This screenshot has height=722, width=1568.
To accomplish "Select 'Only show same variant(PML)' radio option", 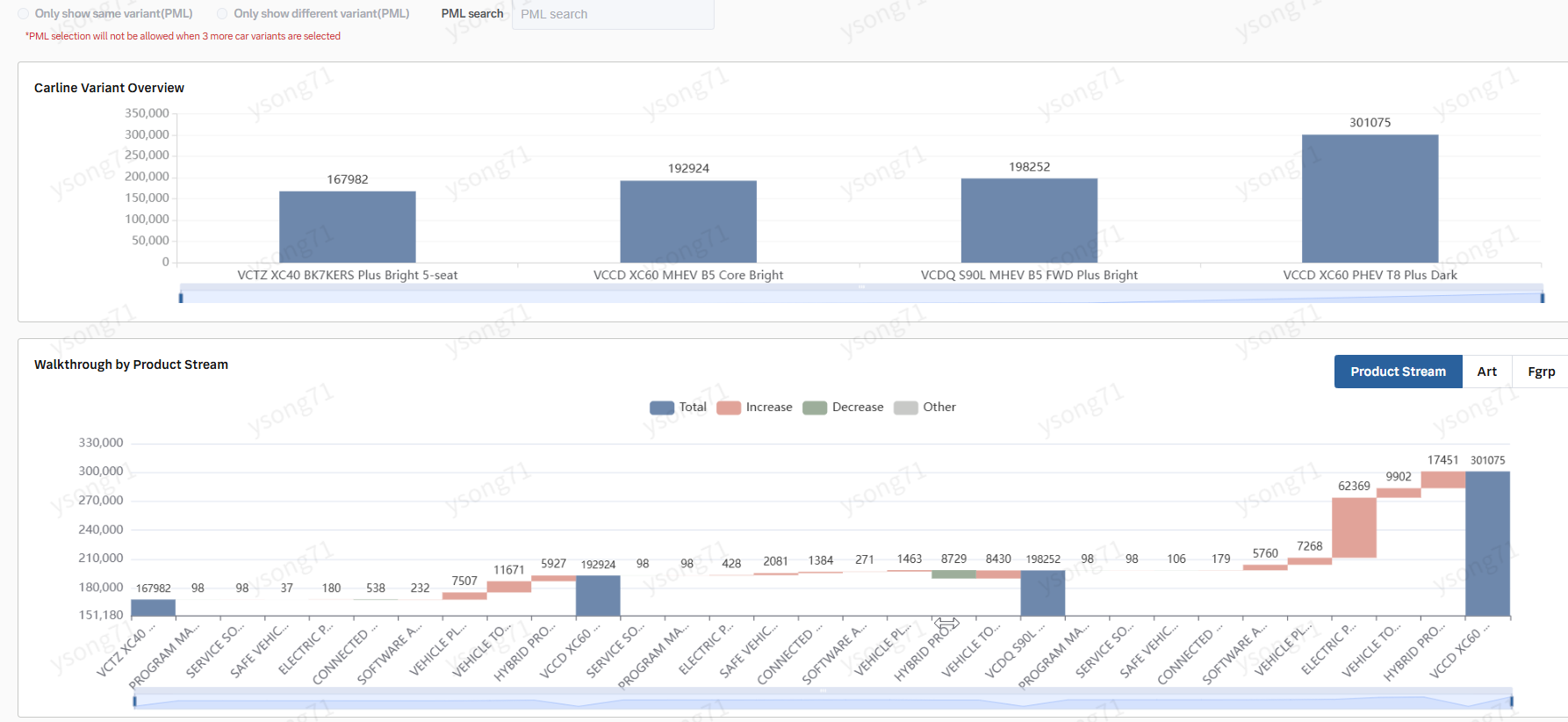I will pyautogui.click(x=24, y=14).
